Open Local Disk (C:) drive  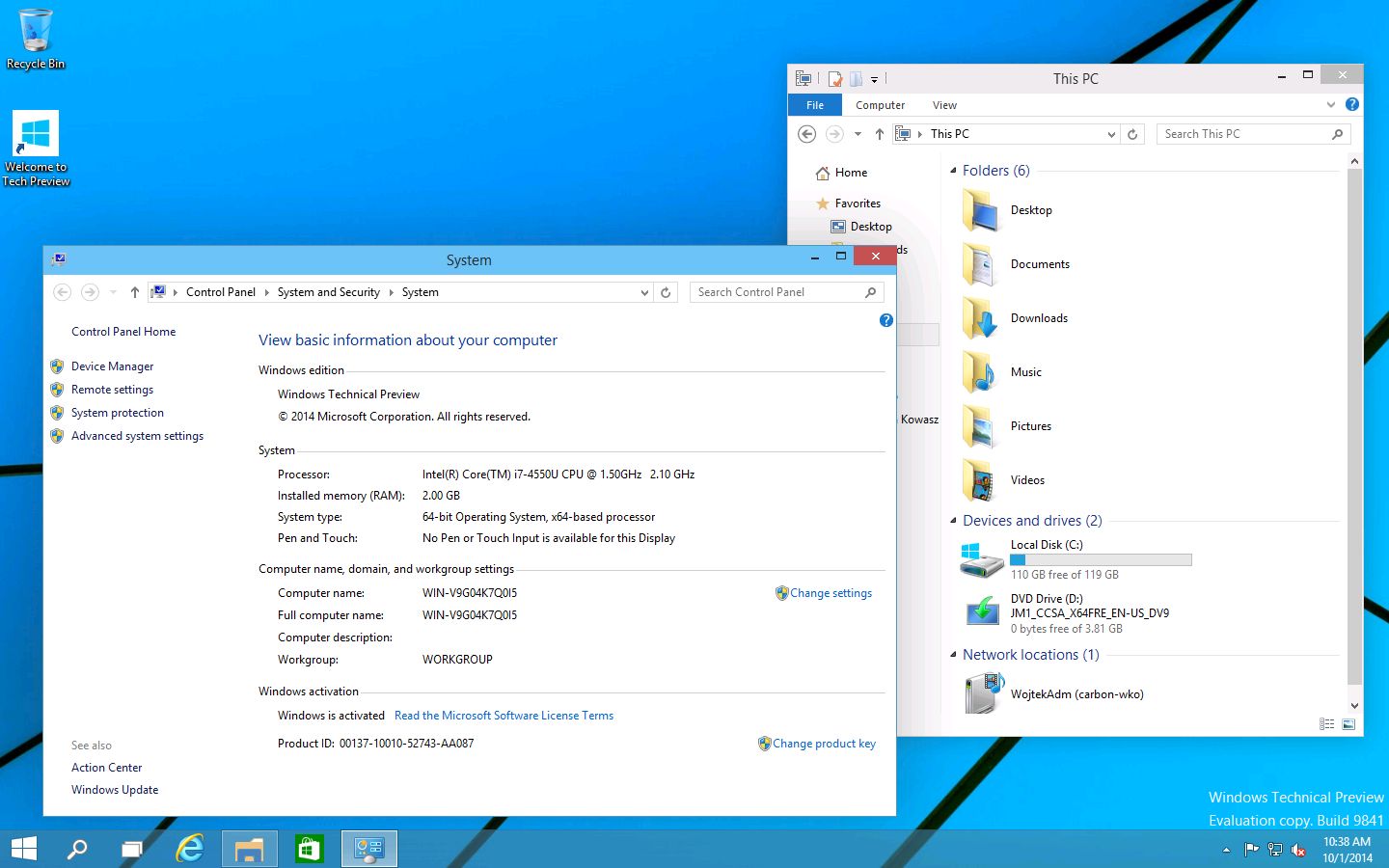tap(1047, 545)
